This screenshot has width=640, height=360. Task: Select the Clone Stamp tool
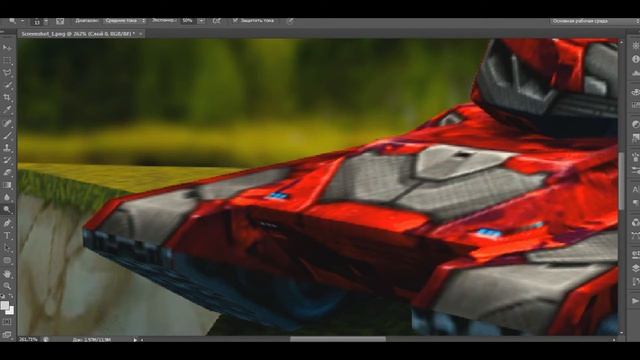(x=7, y=148)
